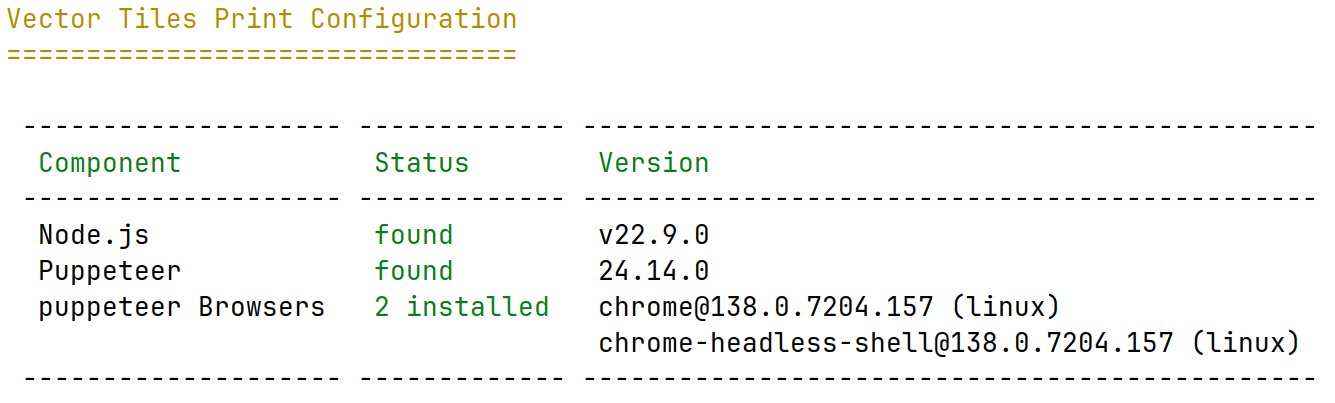Select the "Component" column header
The height and width of the screenshot is (403, 1335).
click(x=110, y=163)
